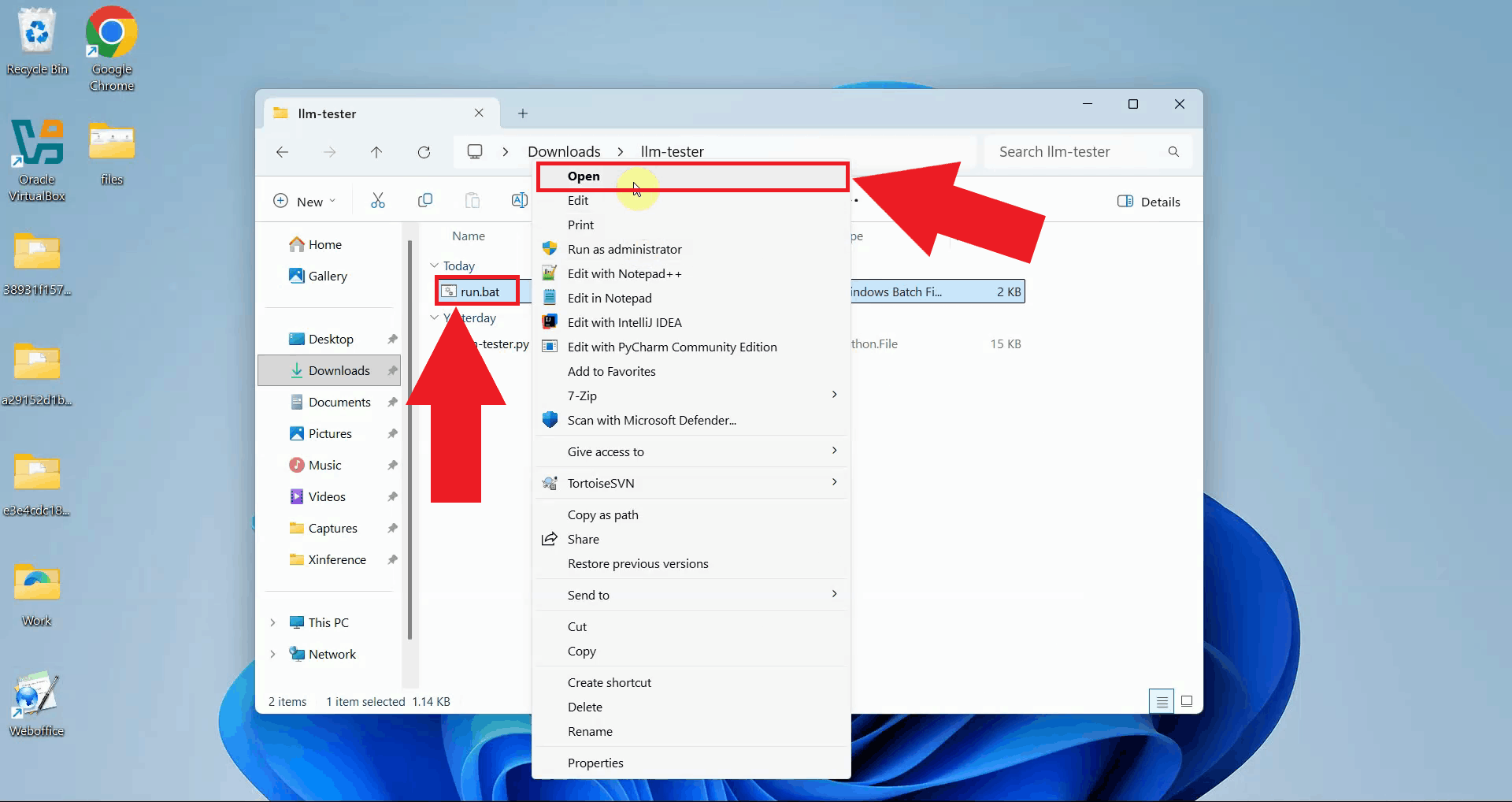This screenshot has width=1512, height=802.
Task: Add a new tab with plus button
Action: click(523, 113)
